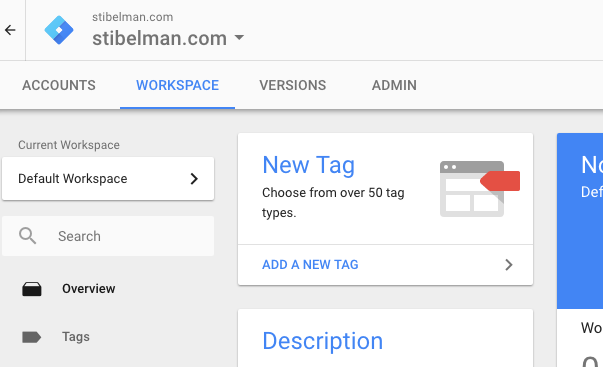
Task: Open the Default Workspace selector
Action: pyautogui.click(x=108, y=178)
